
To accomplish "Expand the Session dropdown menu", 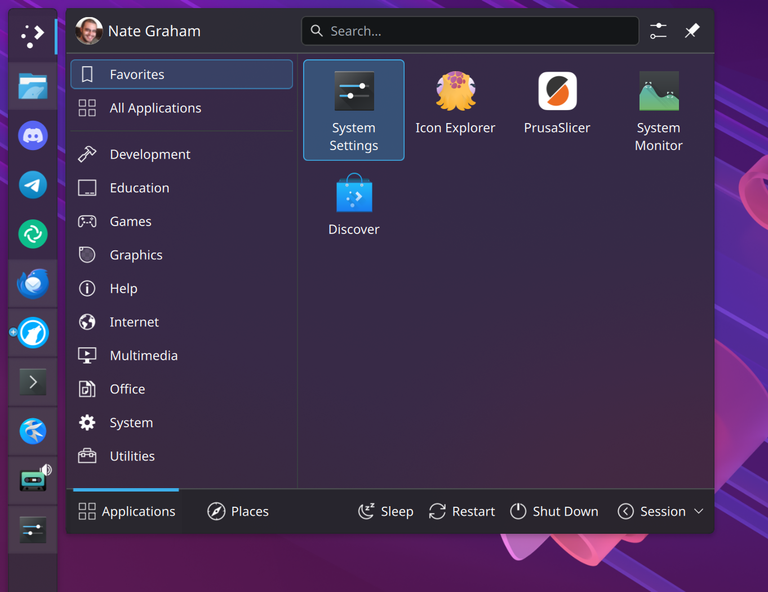I will pyautogui.click(x=661, y=511).
